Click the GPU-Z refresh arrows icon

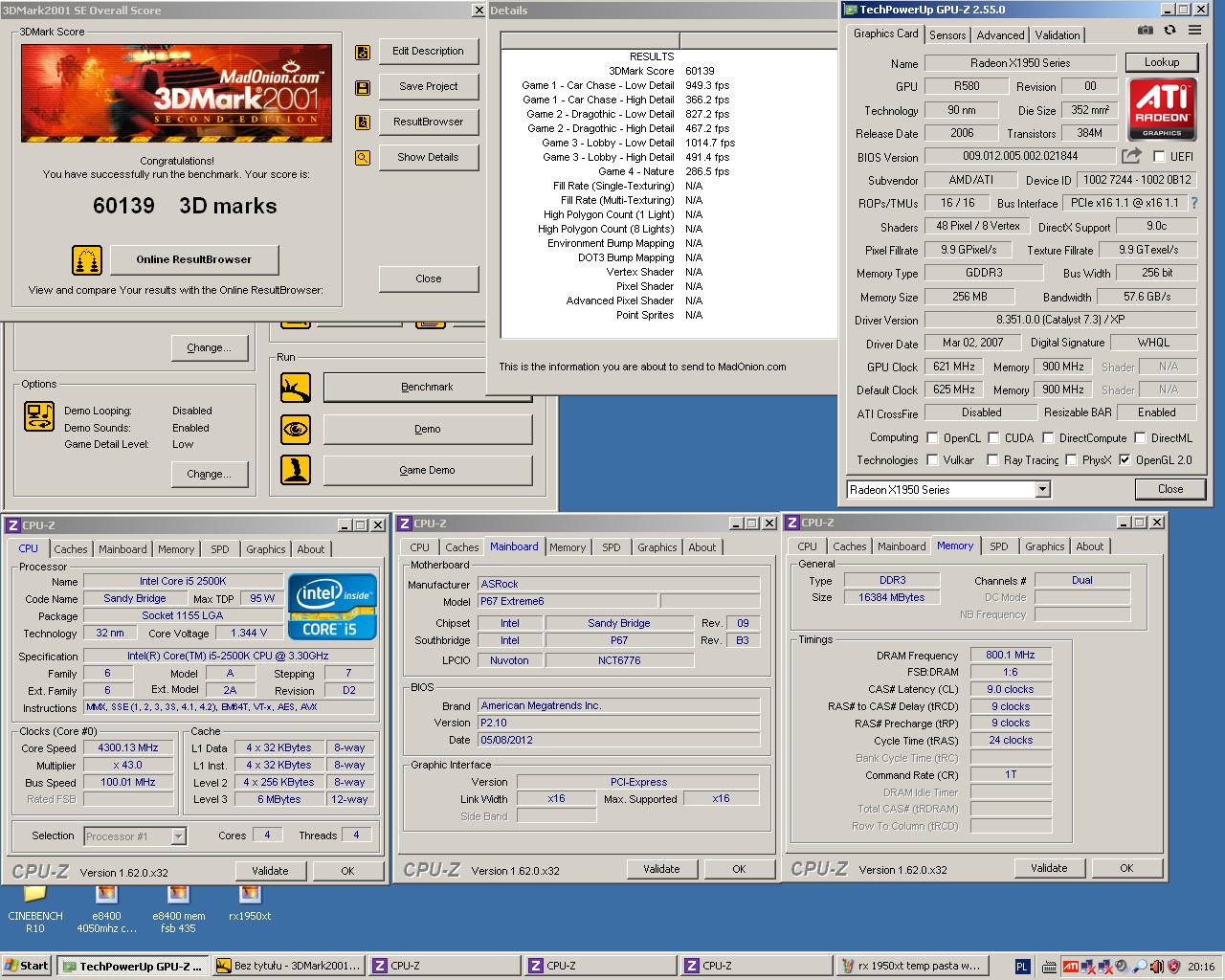(x=1170, y=31)
